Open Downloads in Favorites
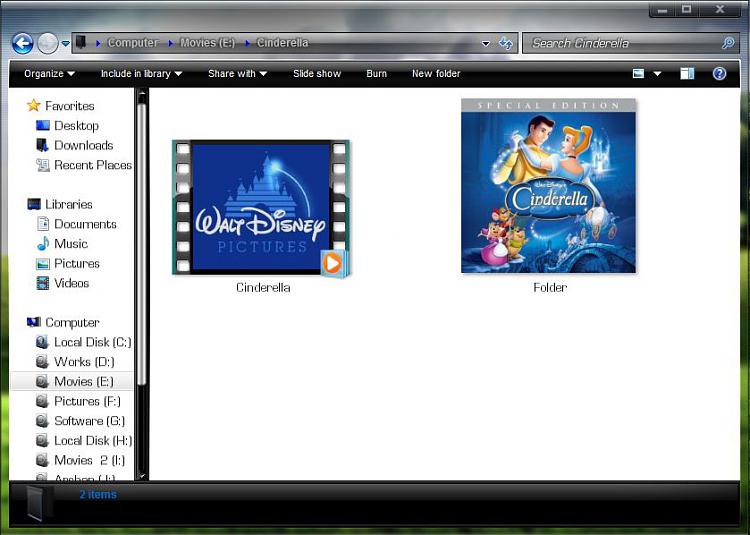This screenshot has width=750, height=535. [x=84, y=145]
